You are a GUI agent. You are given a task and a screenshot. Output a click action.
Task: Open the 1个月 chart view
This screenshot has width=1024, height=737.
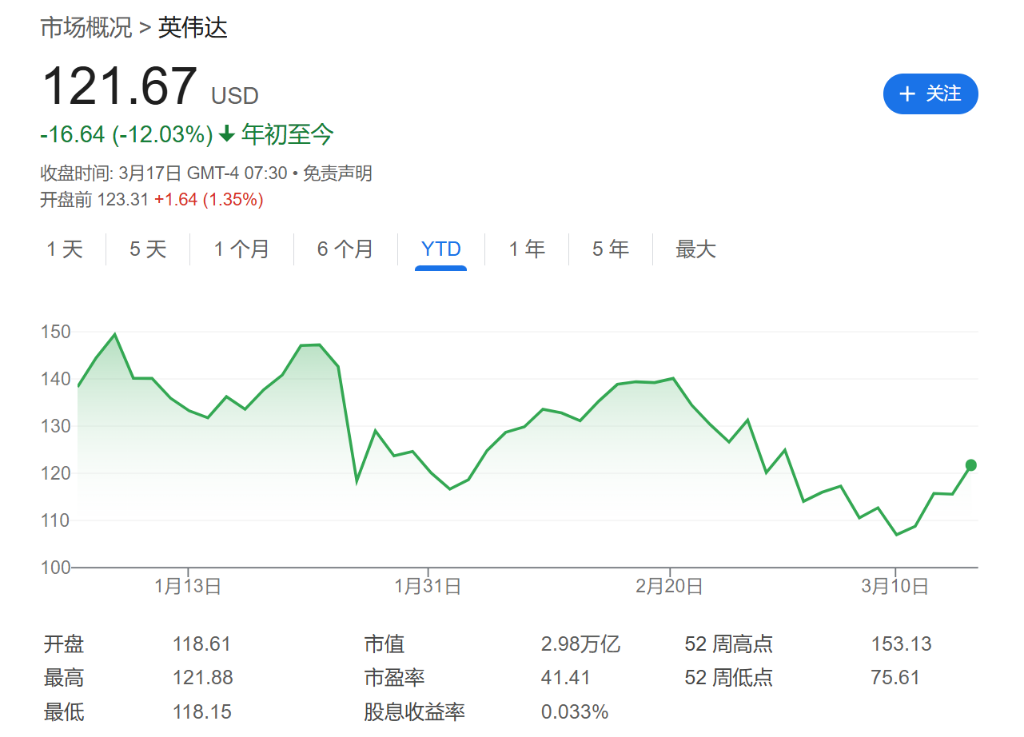coord(240,249)
